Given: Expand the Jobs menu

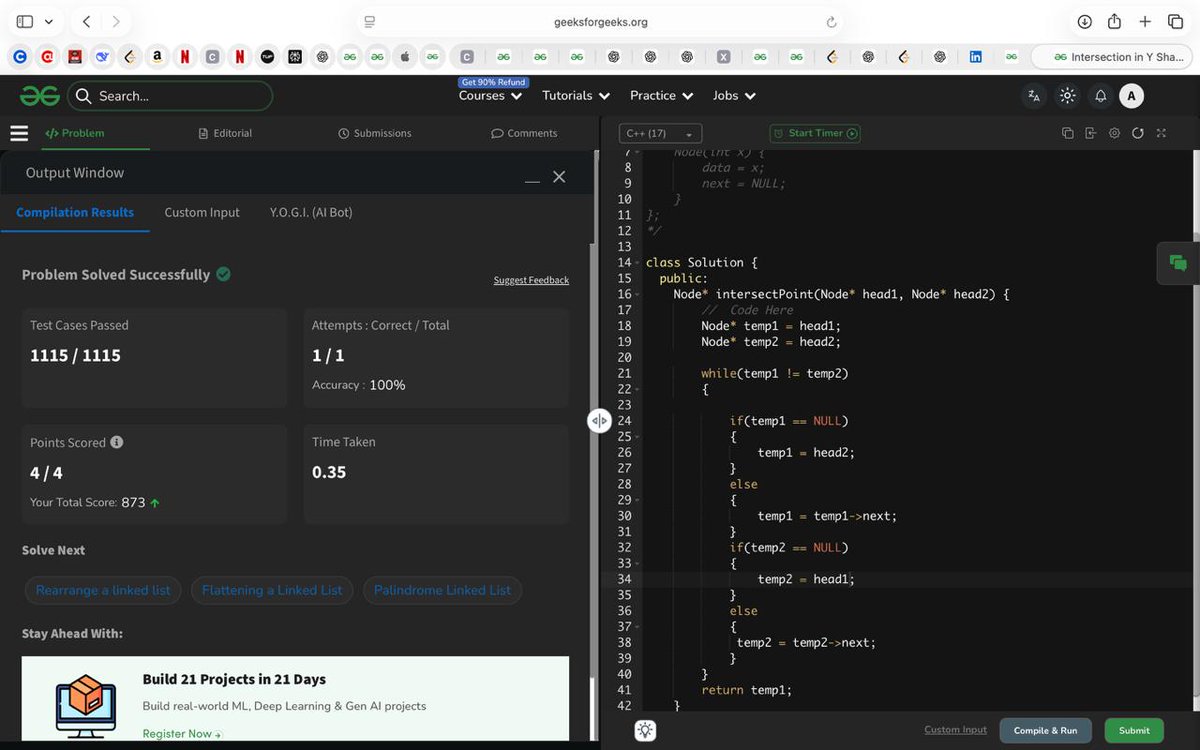Looking at the screenshot, I should [735, 96].
